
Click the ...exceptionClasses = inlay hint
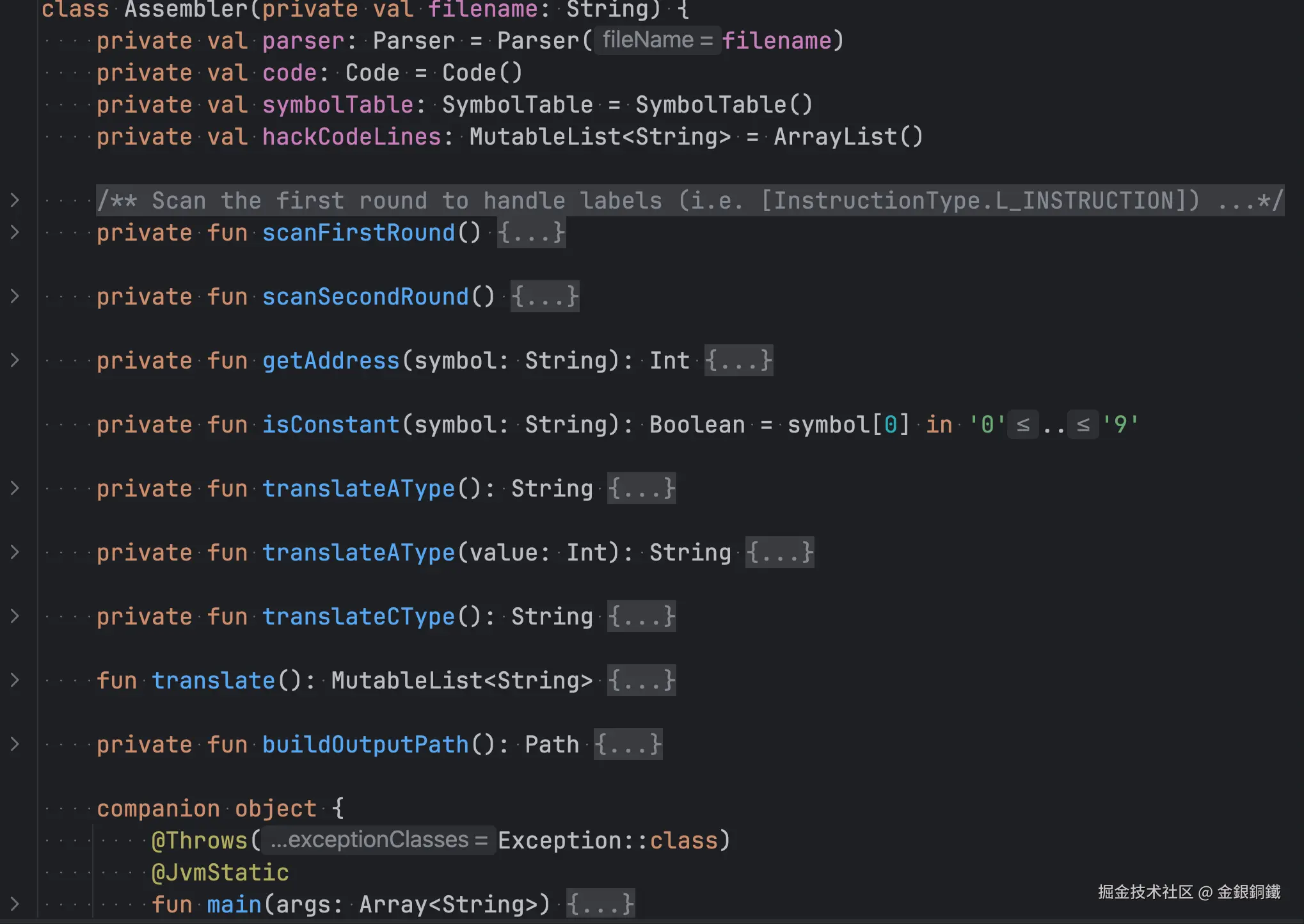tap(378, 840)
